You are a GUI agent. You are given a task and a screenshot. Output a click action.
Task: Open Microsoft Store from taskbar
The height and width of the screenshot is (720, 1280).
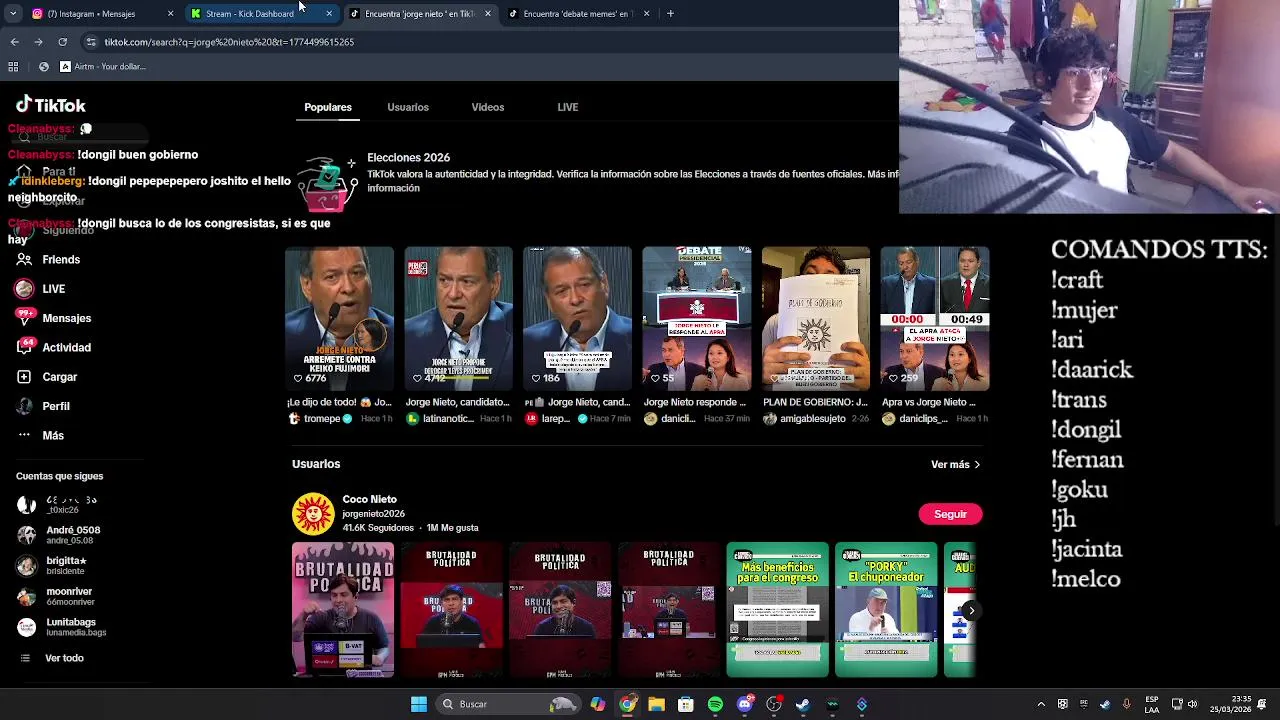tap(686, 704)
